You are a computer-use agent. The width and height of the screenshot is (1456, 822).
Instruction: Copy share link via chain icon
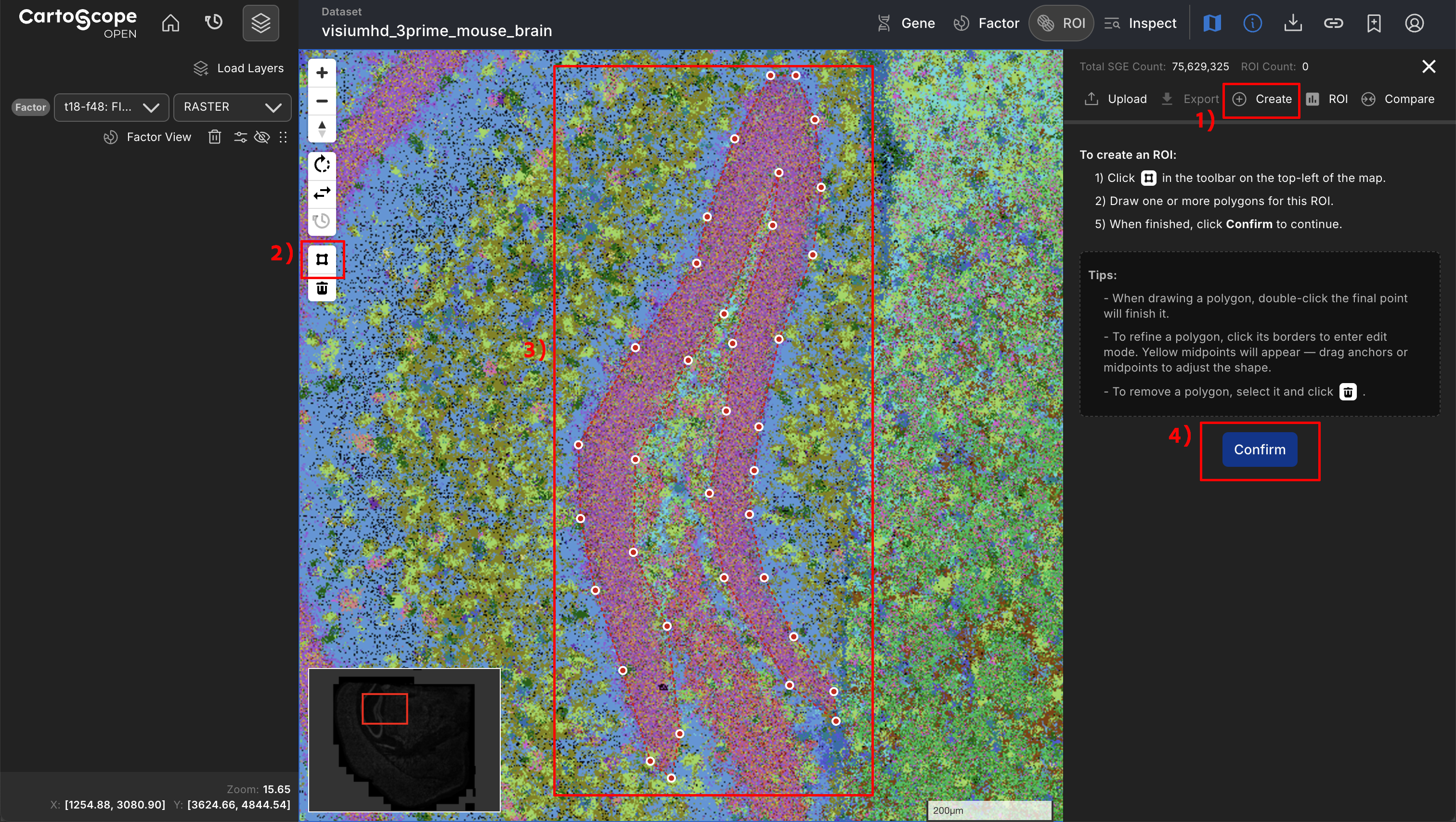click(1333, 23)
